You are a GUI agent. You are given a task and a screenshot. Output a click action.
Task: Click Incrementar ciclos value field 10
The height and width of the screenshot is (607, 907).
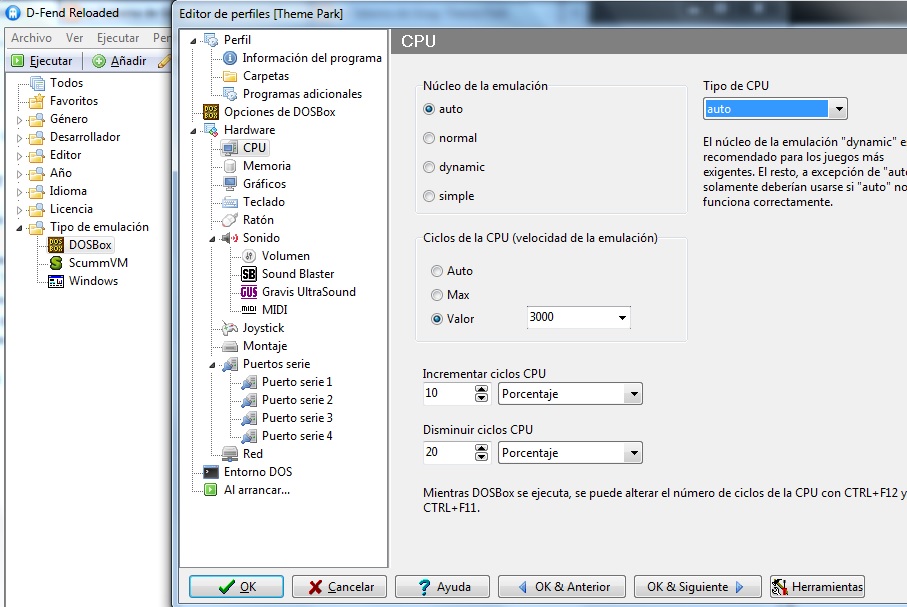[x=448, y=393]
